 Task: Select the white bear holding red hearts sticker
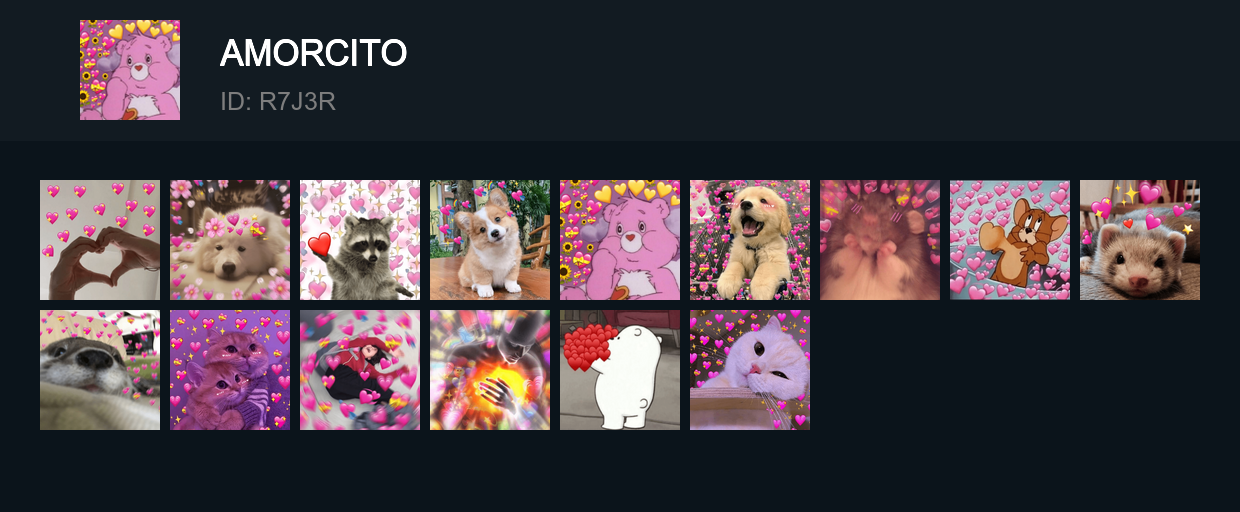(x=620, y=370)
